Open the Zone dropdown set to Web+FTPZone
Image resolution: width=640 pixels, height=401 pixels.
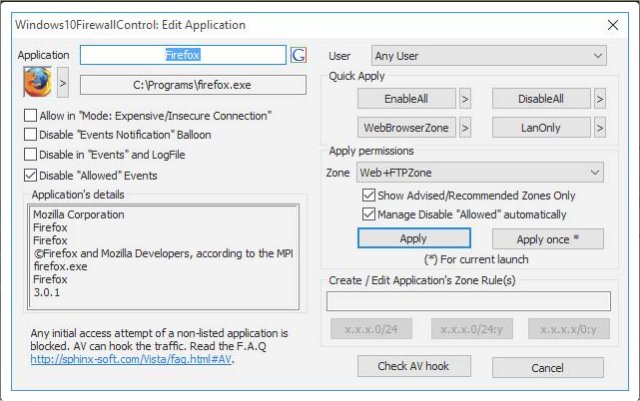point(479,173)
